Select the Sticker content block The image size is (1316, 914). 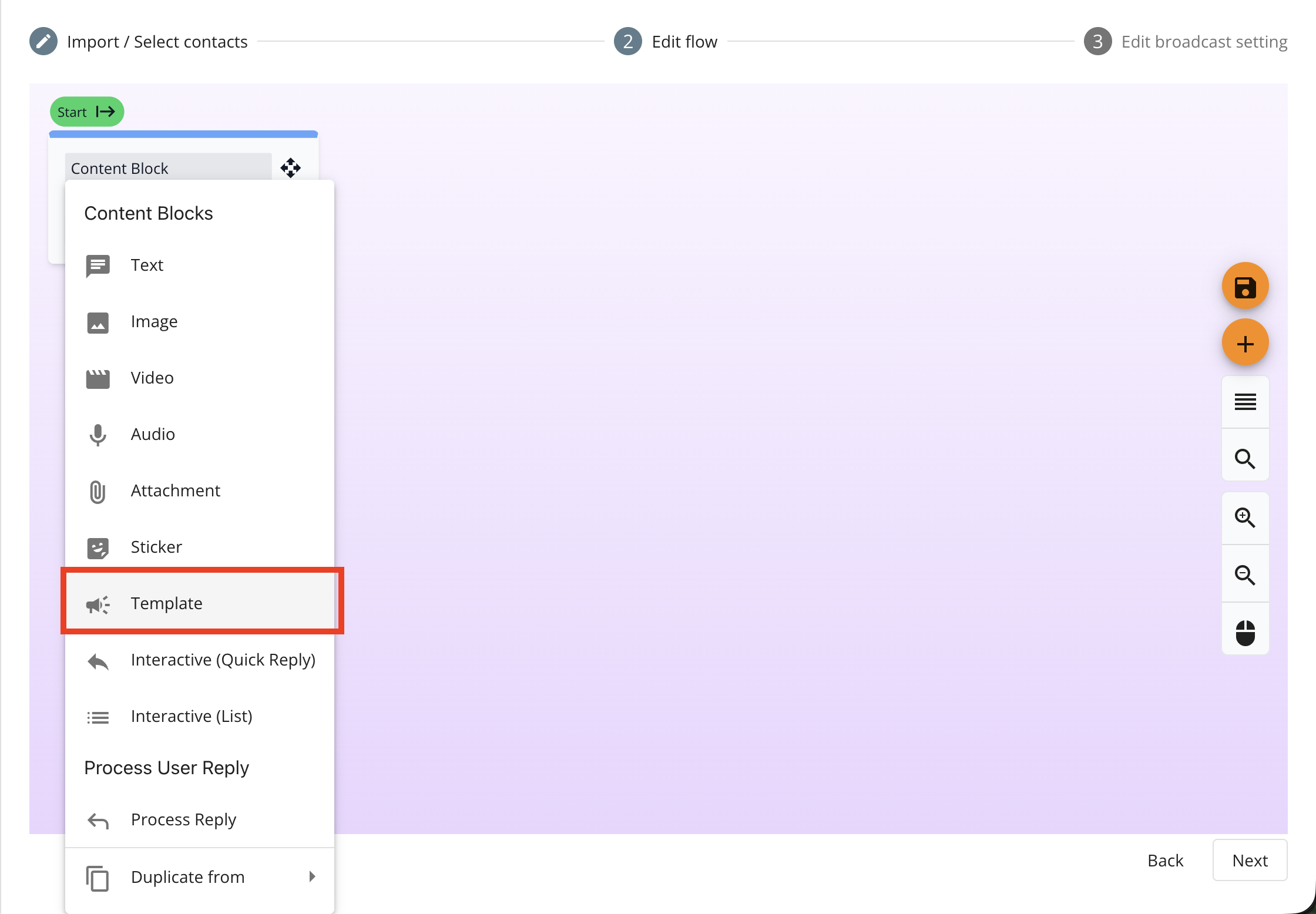pyautogui.click(x=200, y=547)
